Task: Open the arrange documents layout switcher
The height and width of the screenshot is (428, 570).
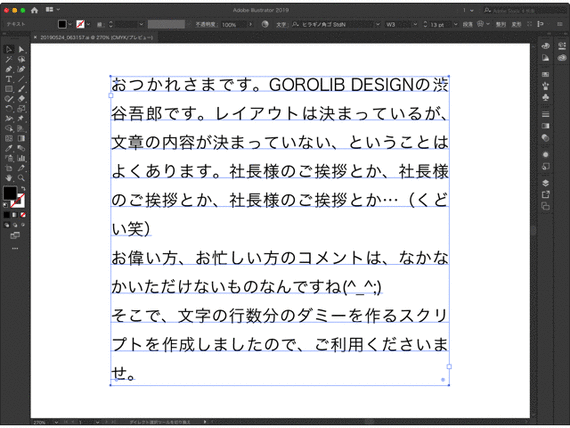Action: [52, 10]
